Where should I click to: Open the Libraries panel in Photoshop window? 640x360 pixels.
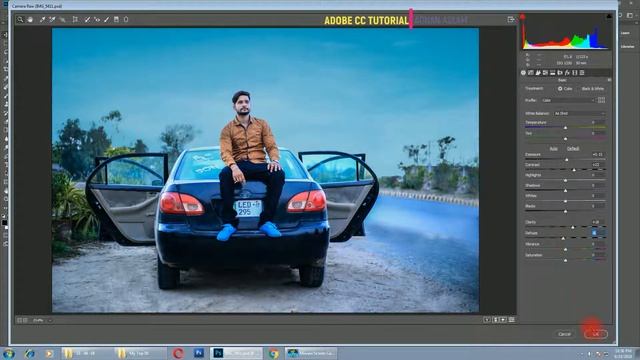(627, 47)
